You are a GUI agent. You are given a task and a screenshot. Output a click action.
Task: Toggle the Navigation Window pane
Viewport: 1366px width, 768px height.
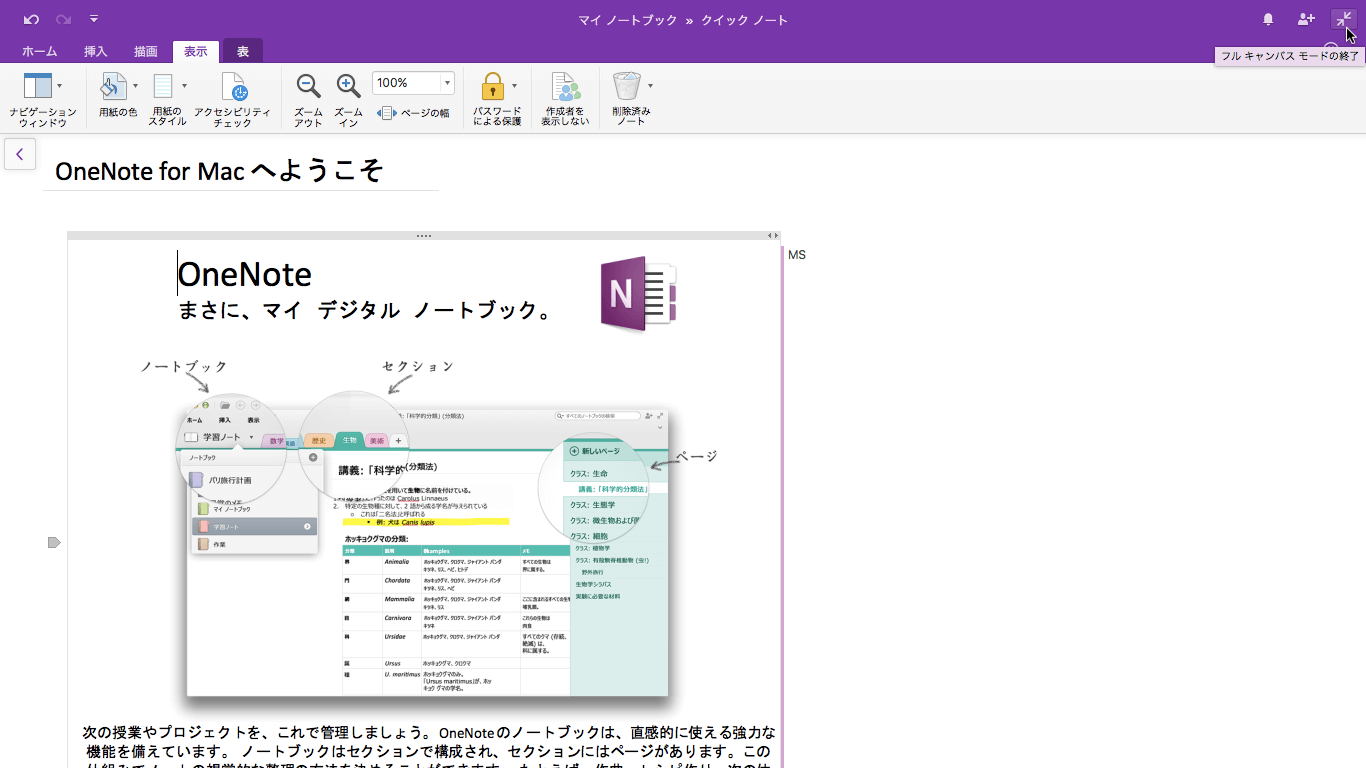[37, 87]
